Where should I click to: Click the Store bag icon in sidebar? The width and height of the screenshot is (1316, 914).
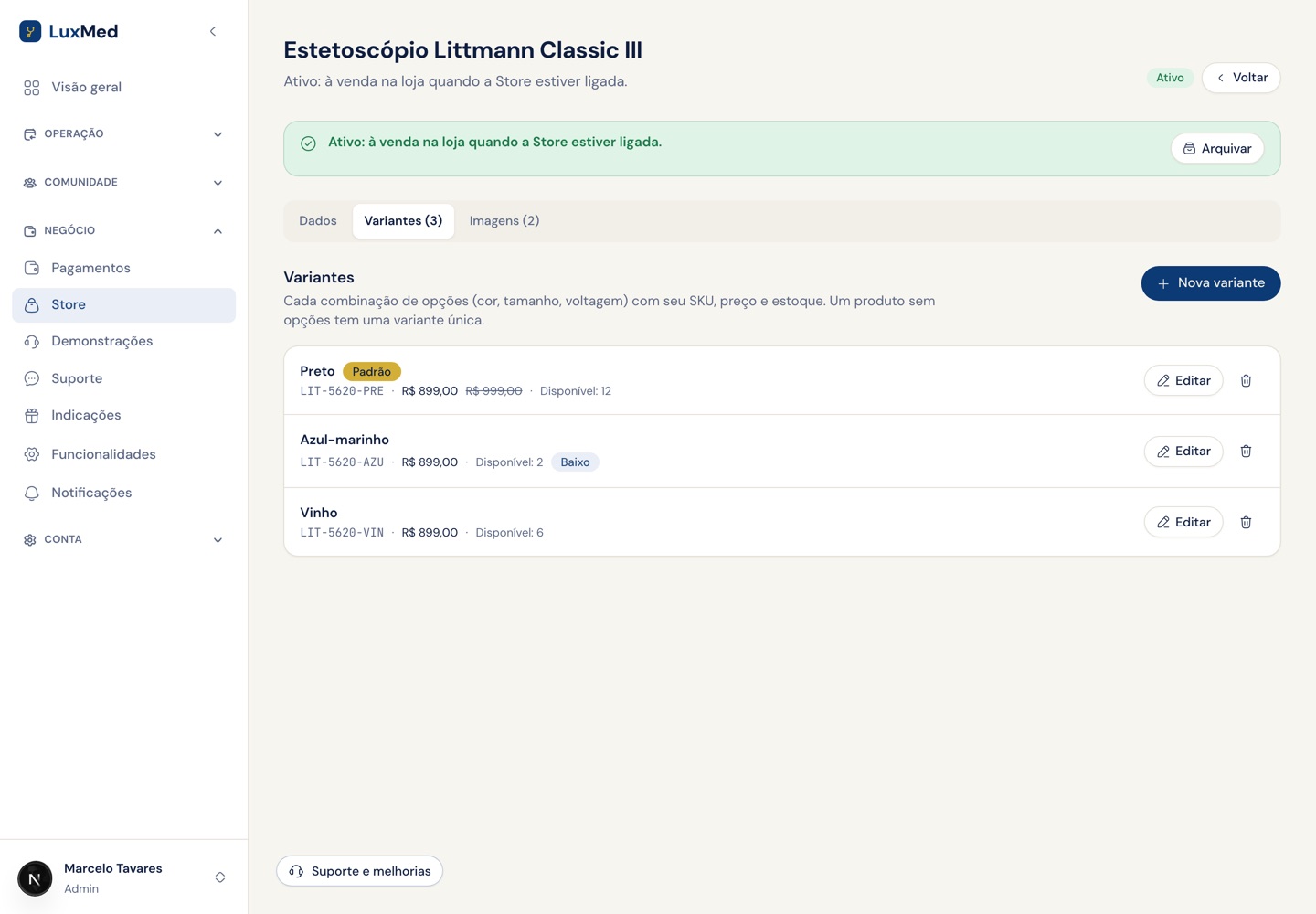32,305
